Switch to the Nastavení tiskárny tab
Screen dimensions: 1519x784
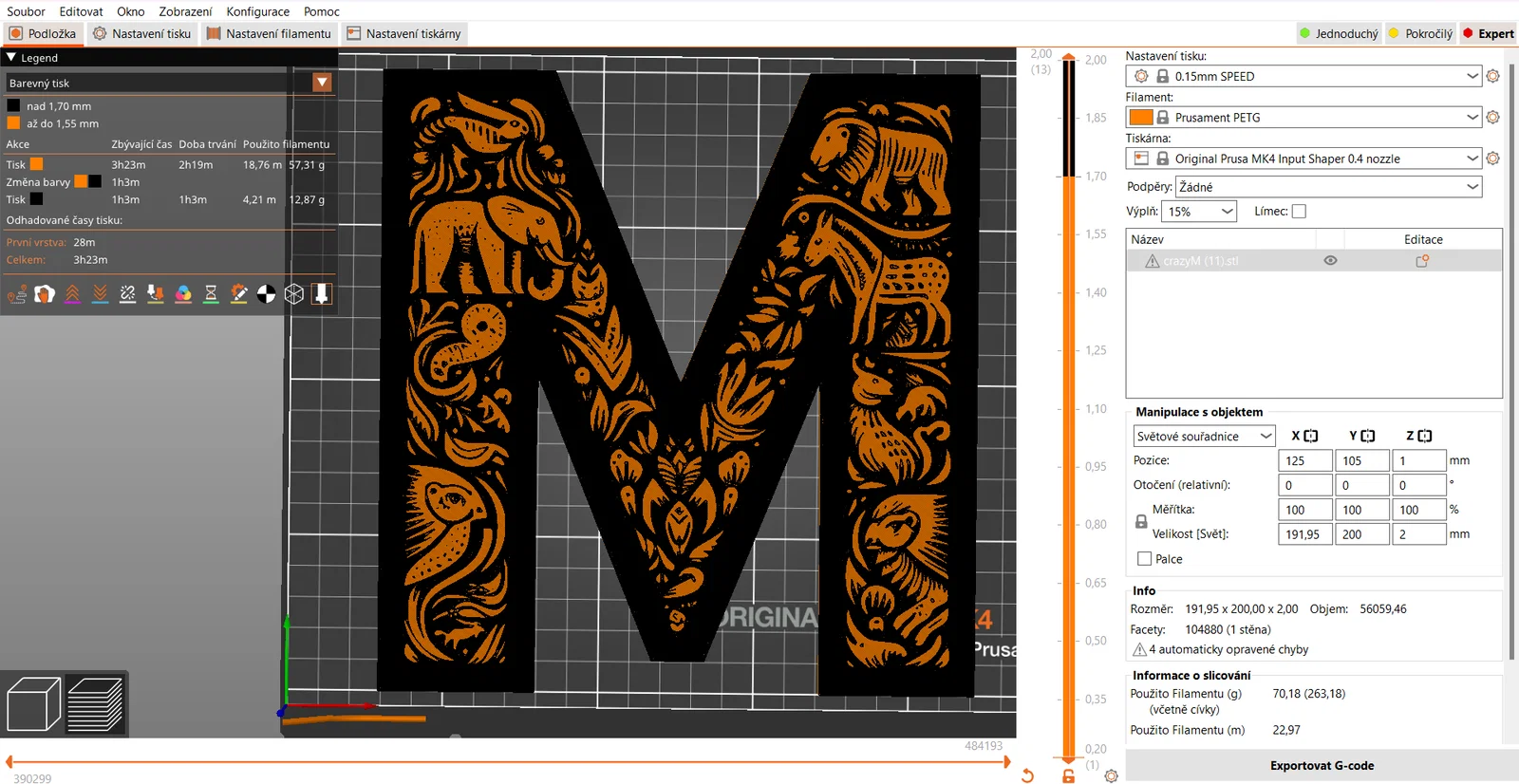[404, 33]
